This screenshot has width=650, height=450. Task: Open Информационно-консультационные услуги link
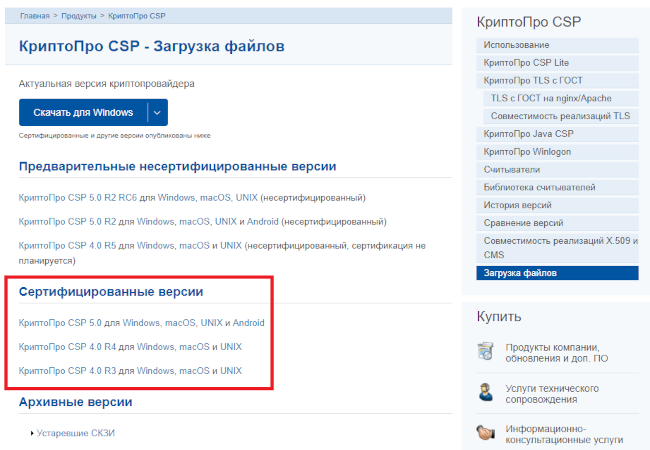coord(564,434)
